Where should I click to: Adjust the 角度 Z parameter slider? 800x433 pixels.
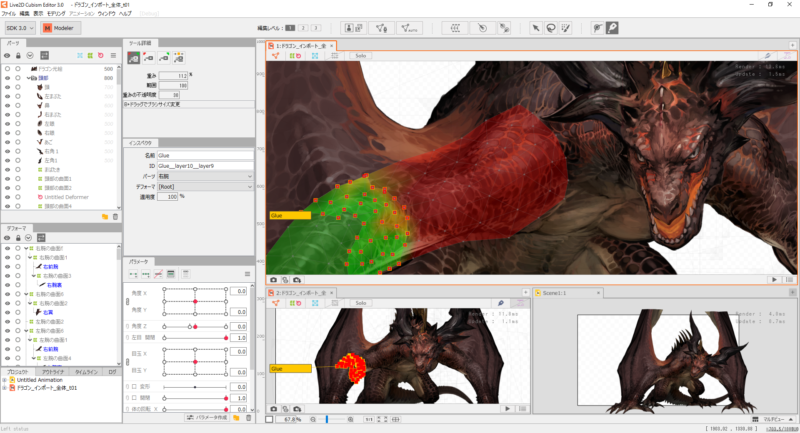195,326
